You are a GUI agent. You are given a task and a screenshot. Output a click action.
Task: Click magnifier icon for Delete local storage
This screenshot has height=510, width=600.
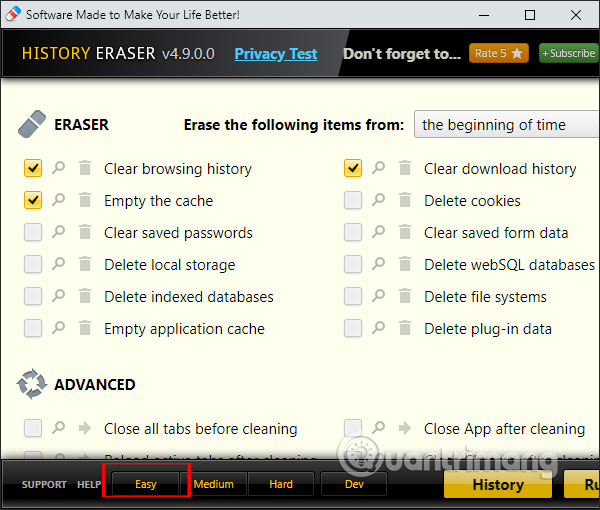(59, 264)
